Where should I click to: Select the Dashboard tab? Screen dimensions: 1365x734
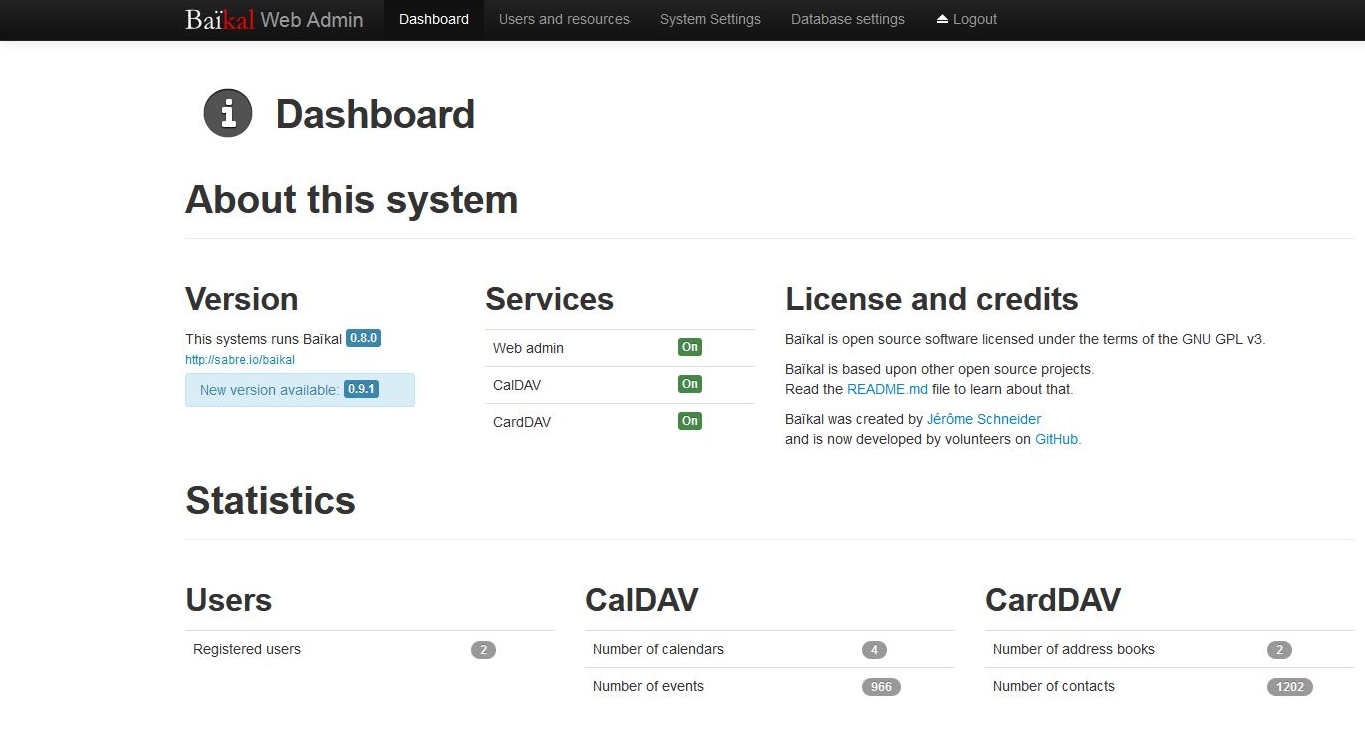coord(433,19)
